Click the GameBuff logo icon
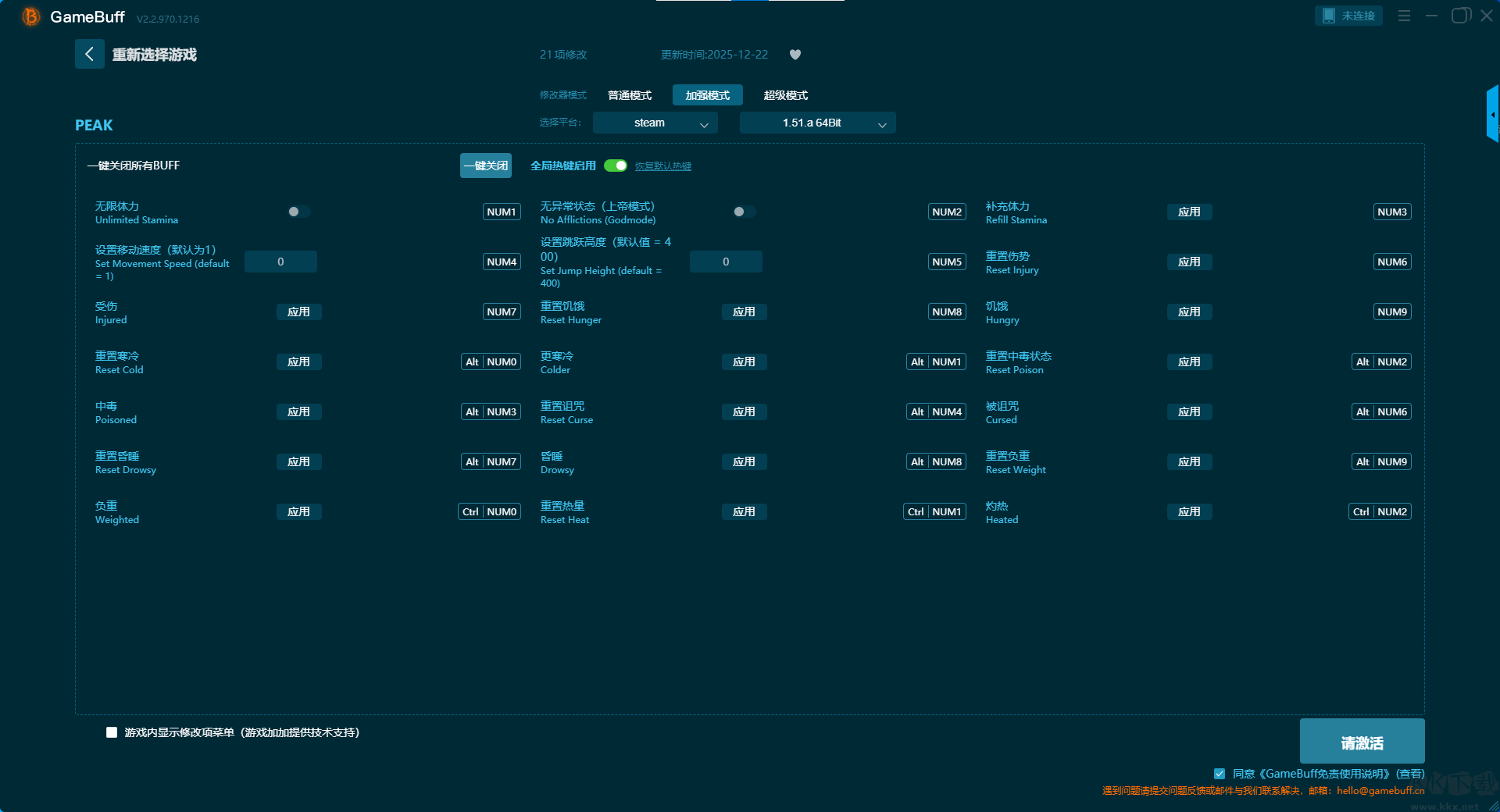This screenshot has width=1500, height=812. pos(30,16)
